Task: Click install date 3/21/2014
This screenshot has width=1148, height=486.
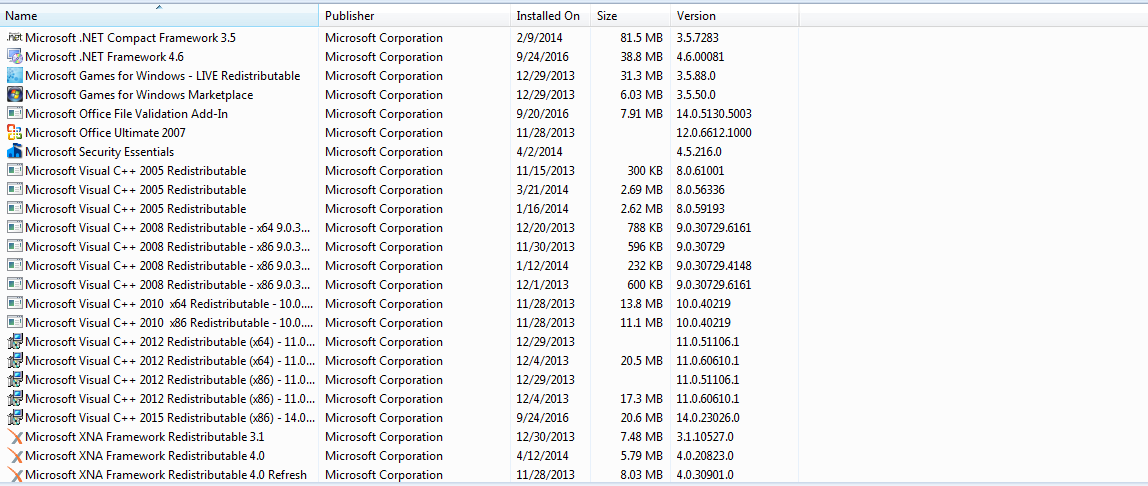Action: pyautogui.click(x=543, y=190)
